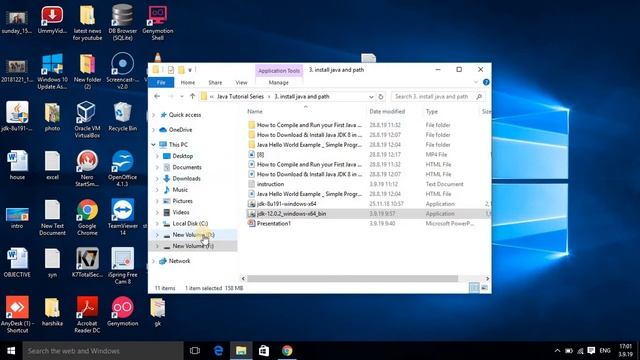This screenshot has height=360, width=640.
Task: Select Downloads in the navigation pane
Action: (x=187, y=178)
